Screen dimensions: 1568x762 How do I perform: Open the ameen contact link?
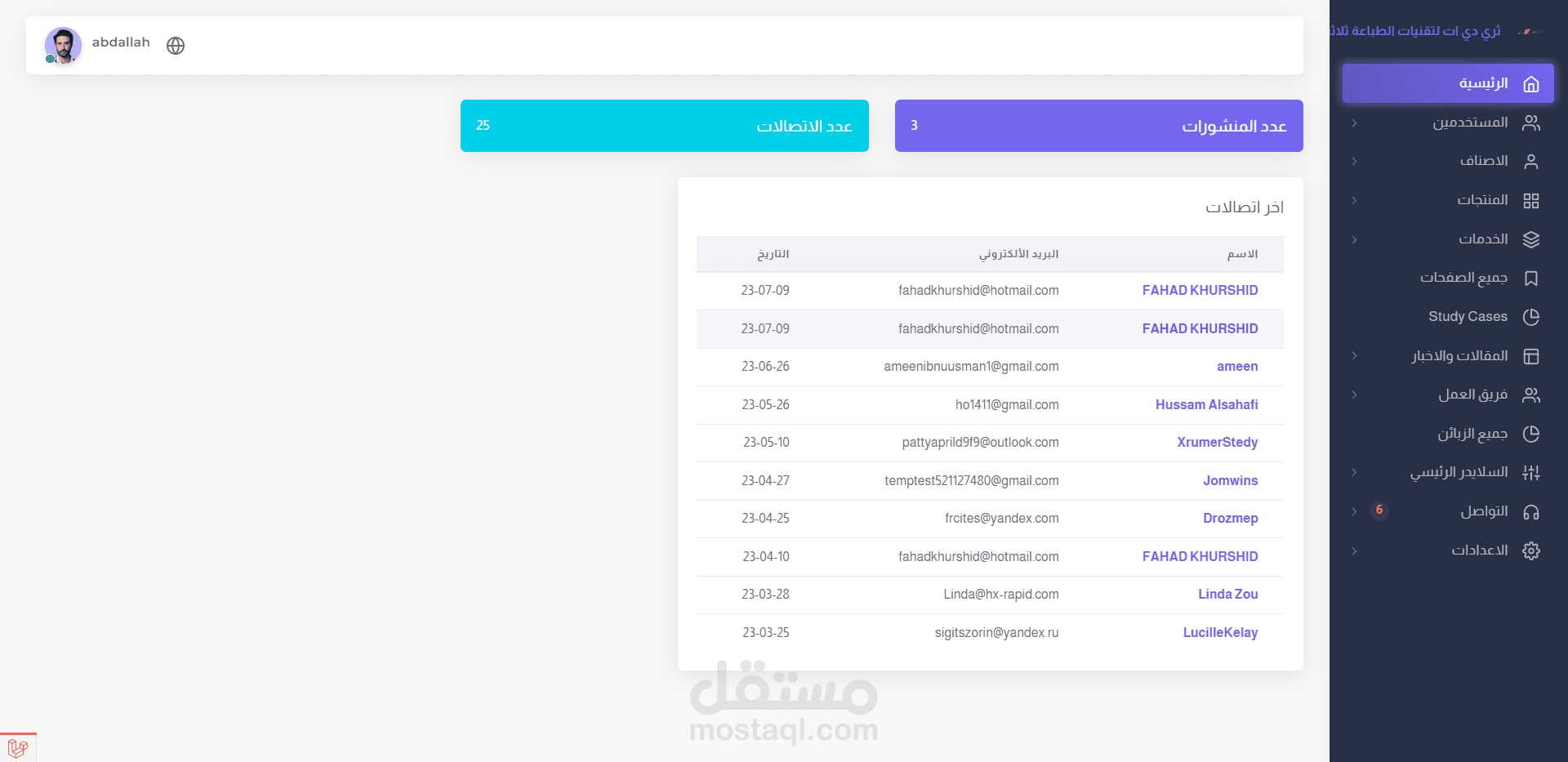point(1237,367)
